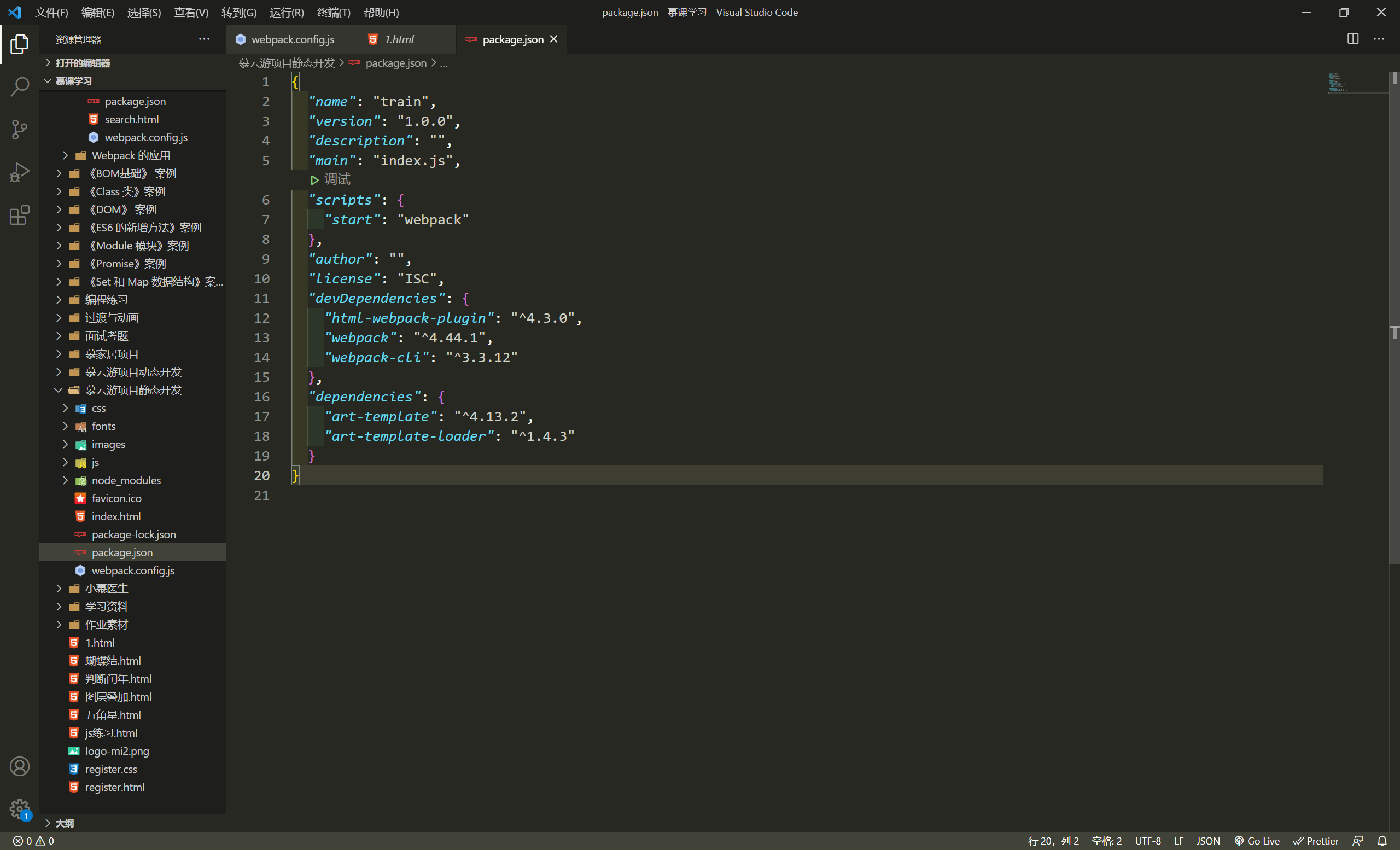1400x850 pixels.
Task: Open 五角星.html in the explorer
Action: tap(113, 715)
